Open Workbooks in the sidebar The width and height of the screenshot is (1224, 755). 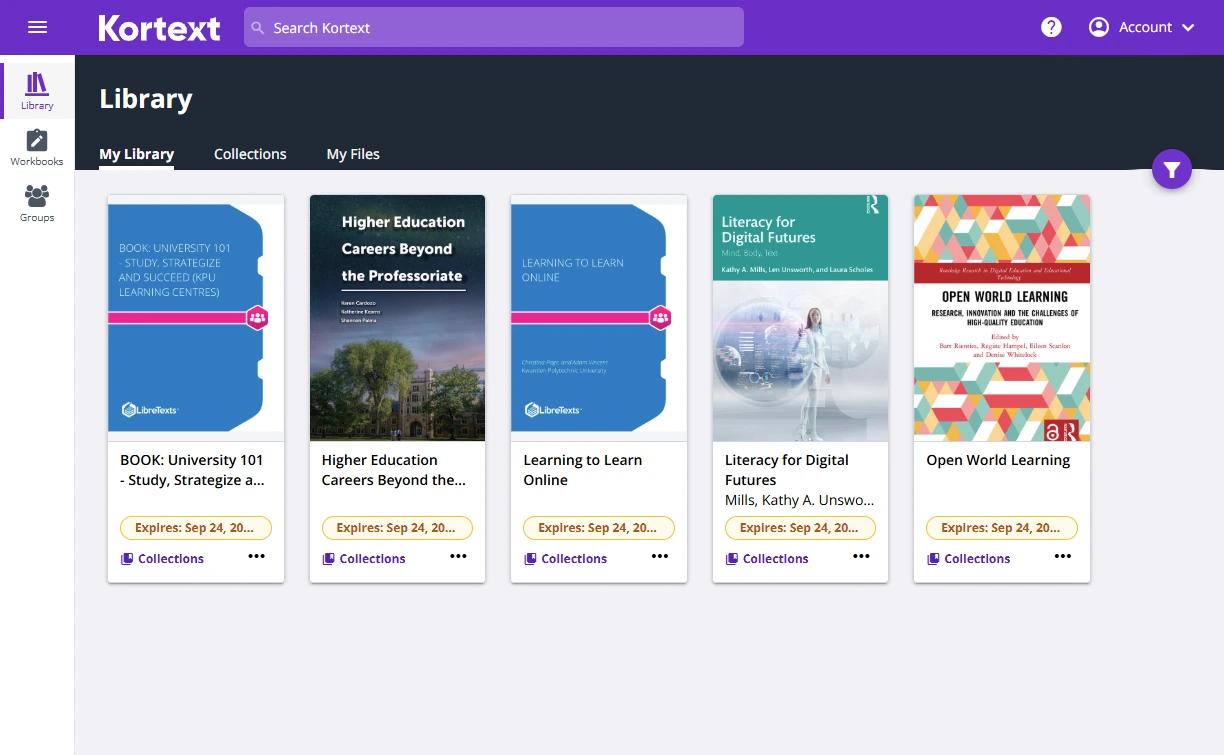click(37, 147)
